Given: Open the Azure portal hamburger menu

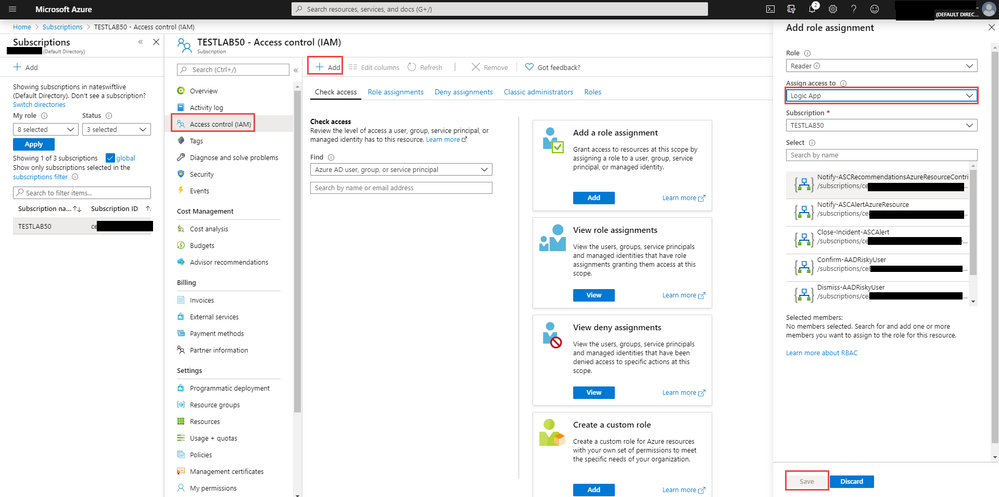Looking at the screenshot, I should coord(12,10).
